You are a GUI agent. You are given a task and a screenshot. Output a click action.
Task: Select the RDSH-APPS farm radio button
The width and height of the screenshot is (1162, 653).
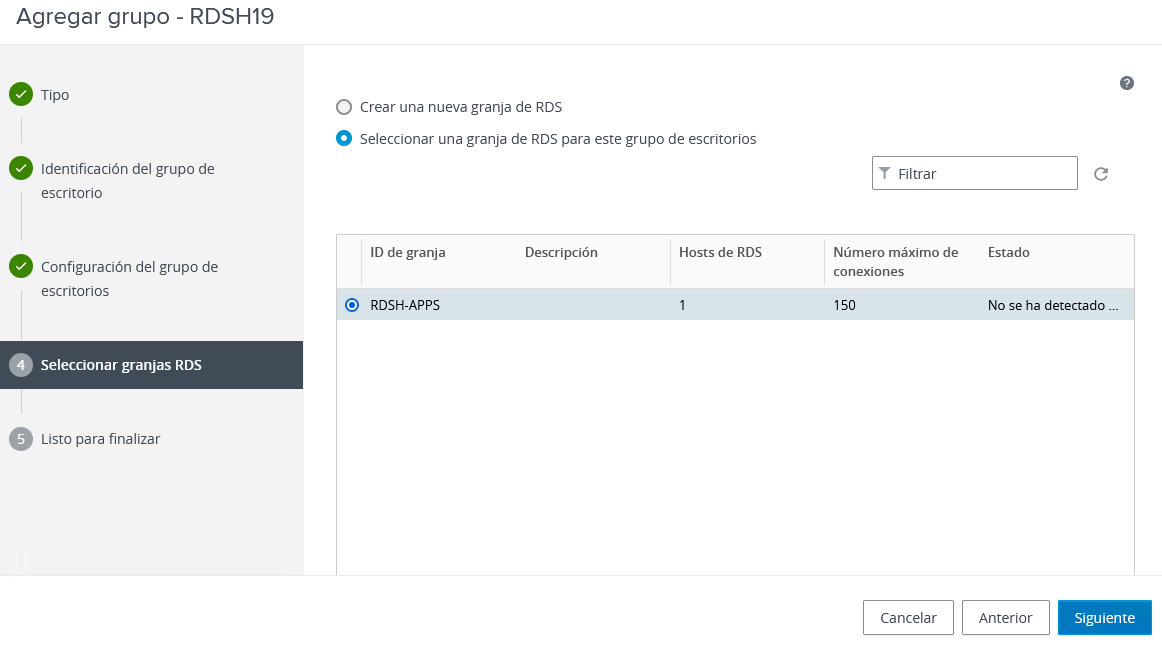click(352, 305)
